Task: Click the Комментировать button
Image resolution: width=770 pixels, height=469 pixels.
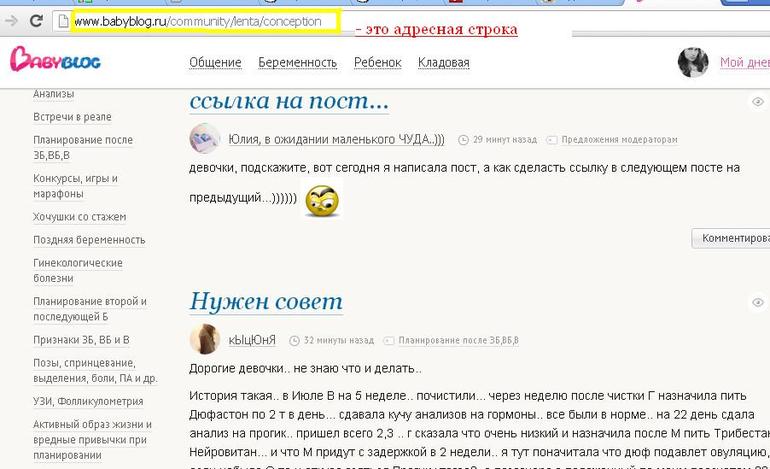Action: pos(731,238)
